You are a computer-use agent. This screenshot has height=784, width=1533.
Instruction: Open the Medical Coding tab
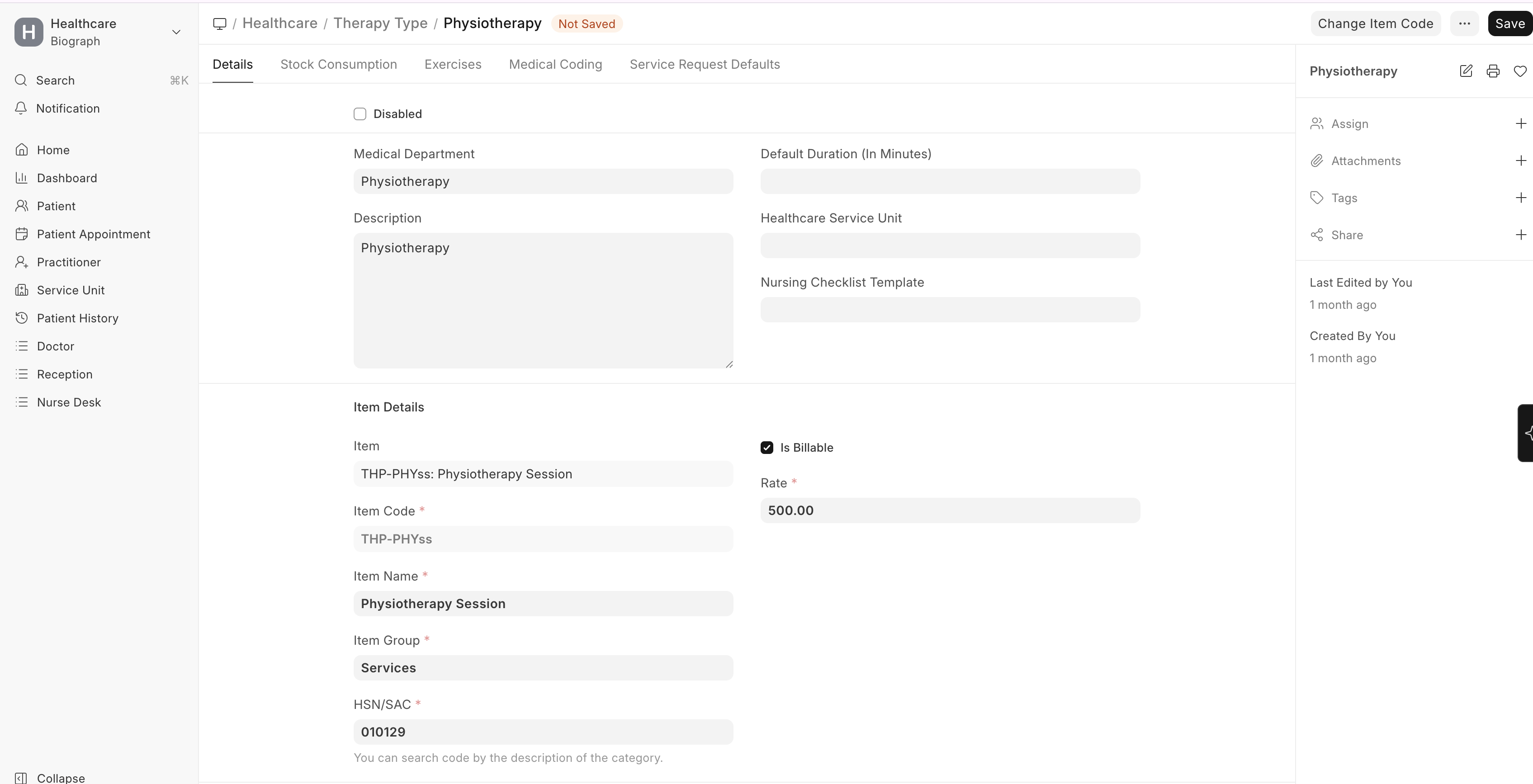pos(555,64)
